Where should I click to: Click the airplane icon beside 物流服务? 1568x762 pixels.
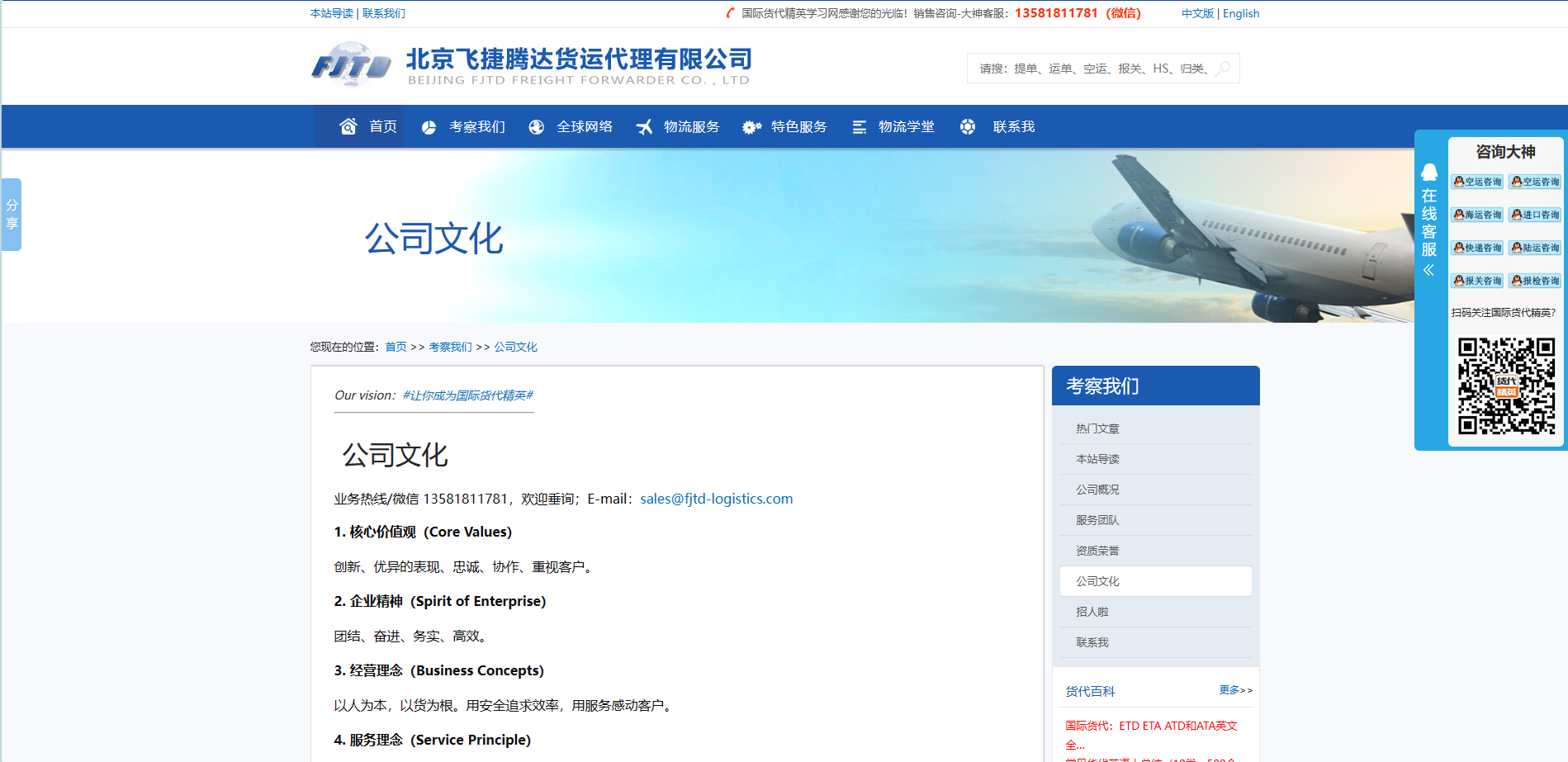click(644, 127)
